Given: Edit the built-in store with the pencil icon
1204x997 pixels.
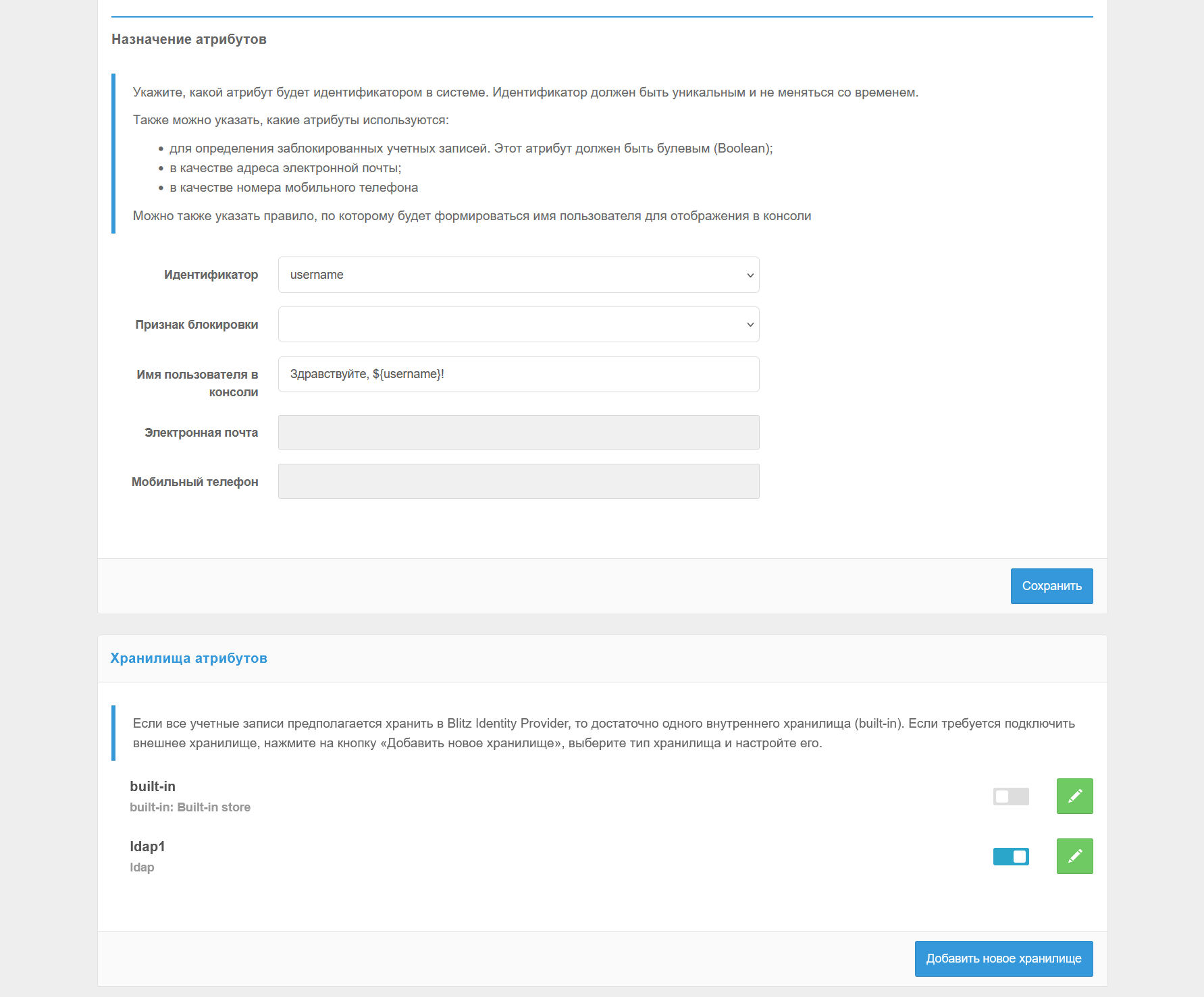Looking at the screenshot, I should [1074, 796].
